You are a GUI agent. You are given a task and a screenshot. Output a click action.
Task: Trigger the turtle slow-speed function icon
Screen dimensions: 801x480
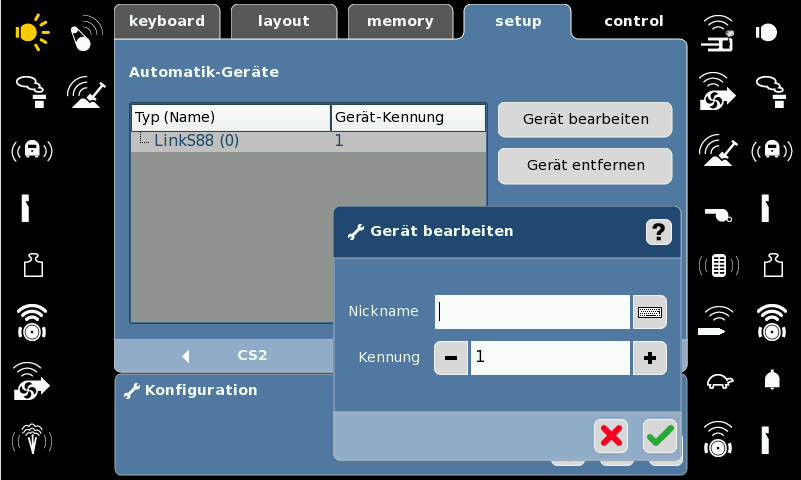719,381
